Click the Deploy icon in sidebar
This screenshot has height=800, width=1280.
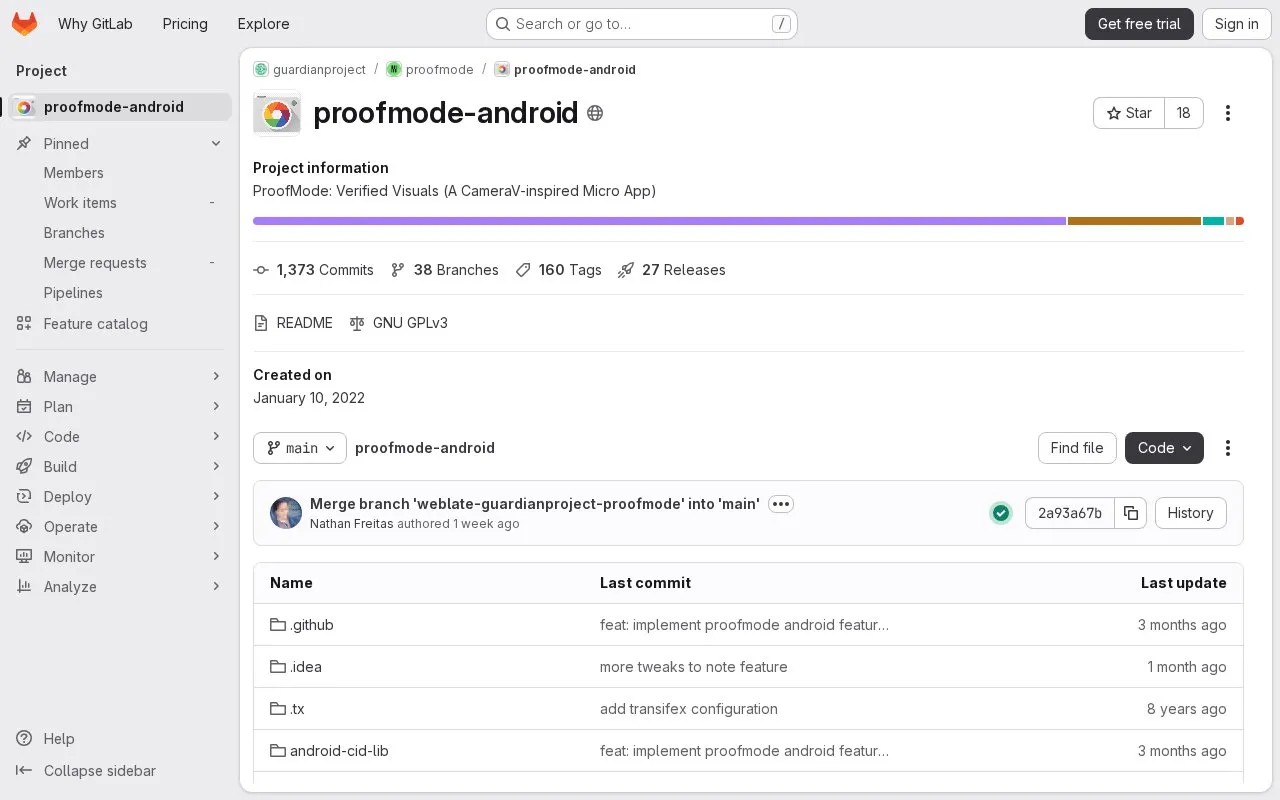tap(24, 497)
